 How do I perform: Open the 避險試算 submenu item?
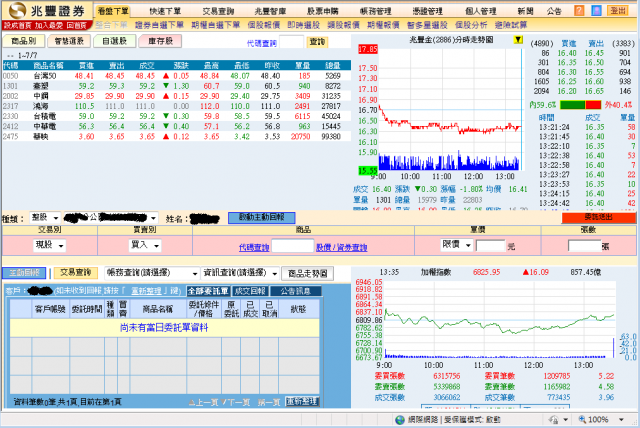pos(511,25)
